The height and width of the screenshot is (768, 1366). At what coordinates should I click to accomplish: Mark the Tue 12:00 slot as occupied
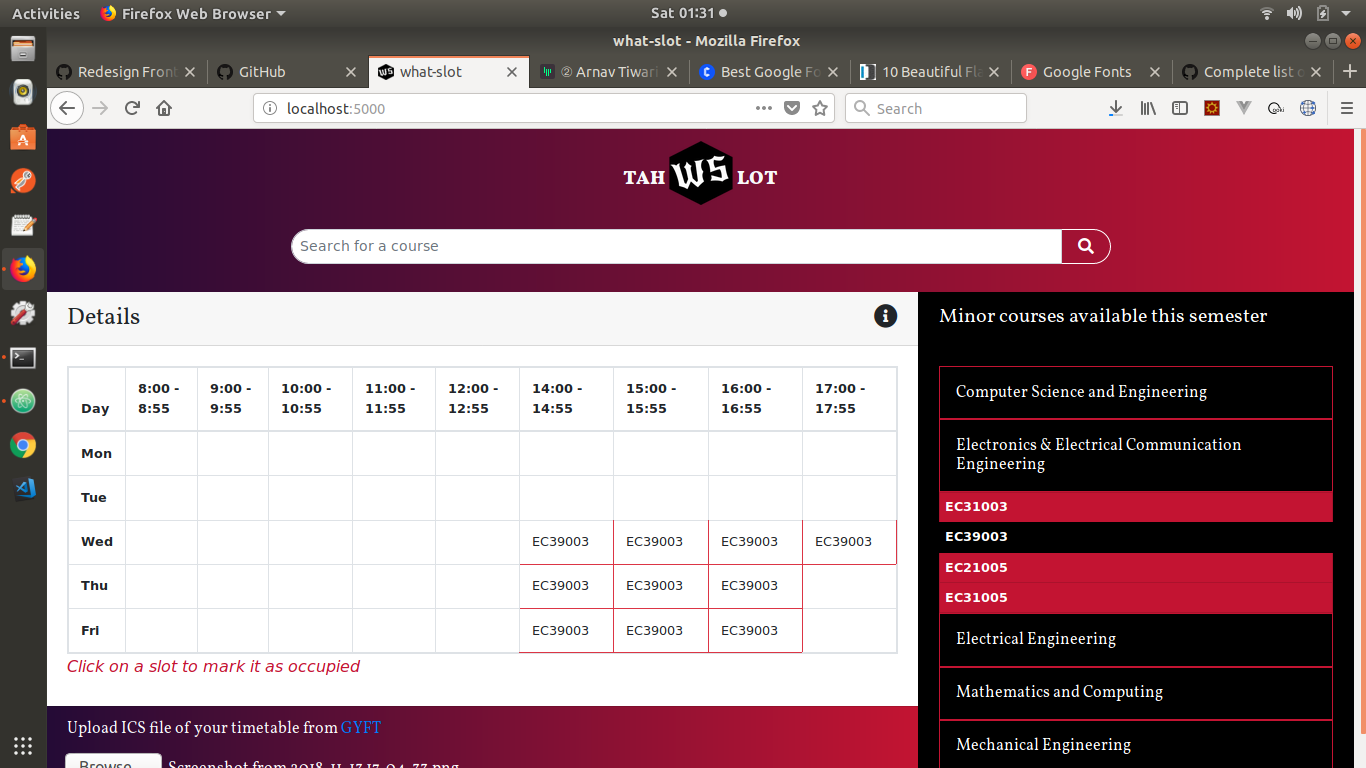(477, 498)
